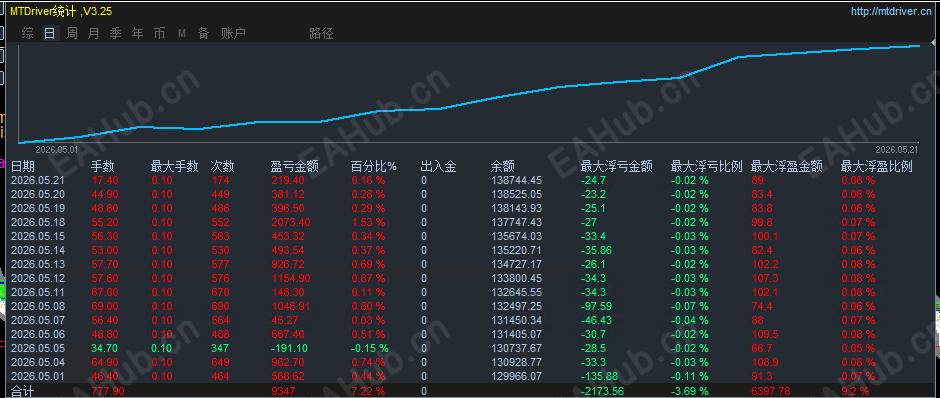The image size is (940, 398).
Task: Switch to the 年 yearly tab
Action: point(137,34)
